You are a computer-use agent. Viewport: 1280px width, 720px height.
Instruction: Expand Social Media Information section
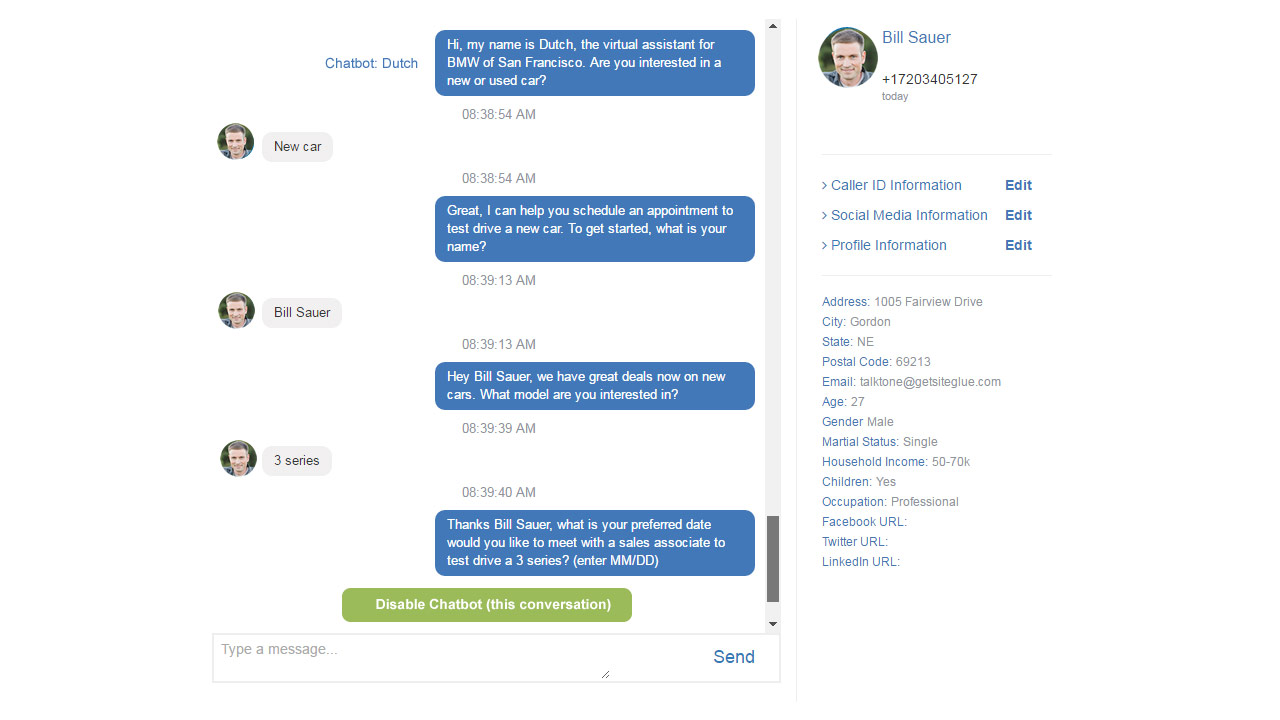click(x=904, y=215)
